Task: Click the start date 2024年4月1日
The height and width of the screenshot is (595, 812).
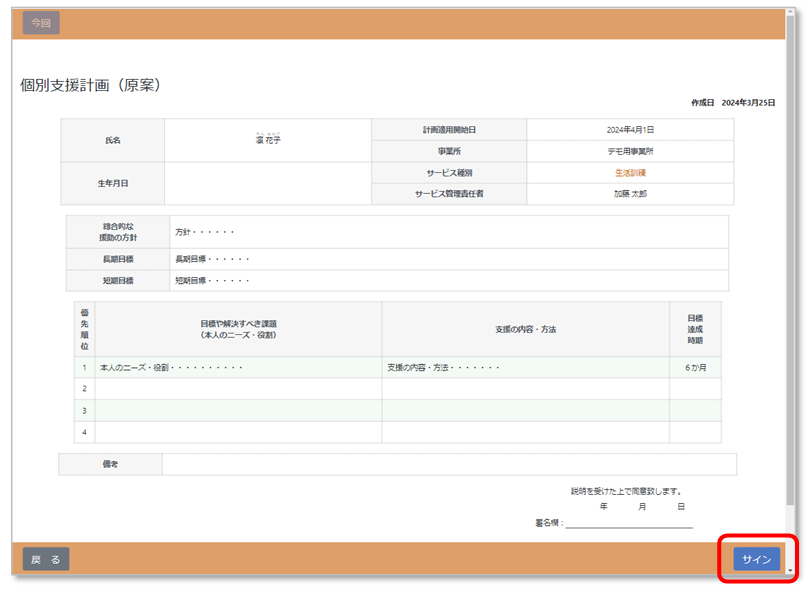Action: [x=630, y=130]
